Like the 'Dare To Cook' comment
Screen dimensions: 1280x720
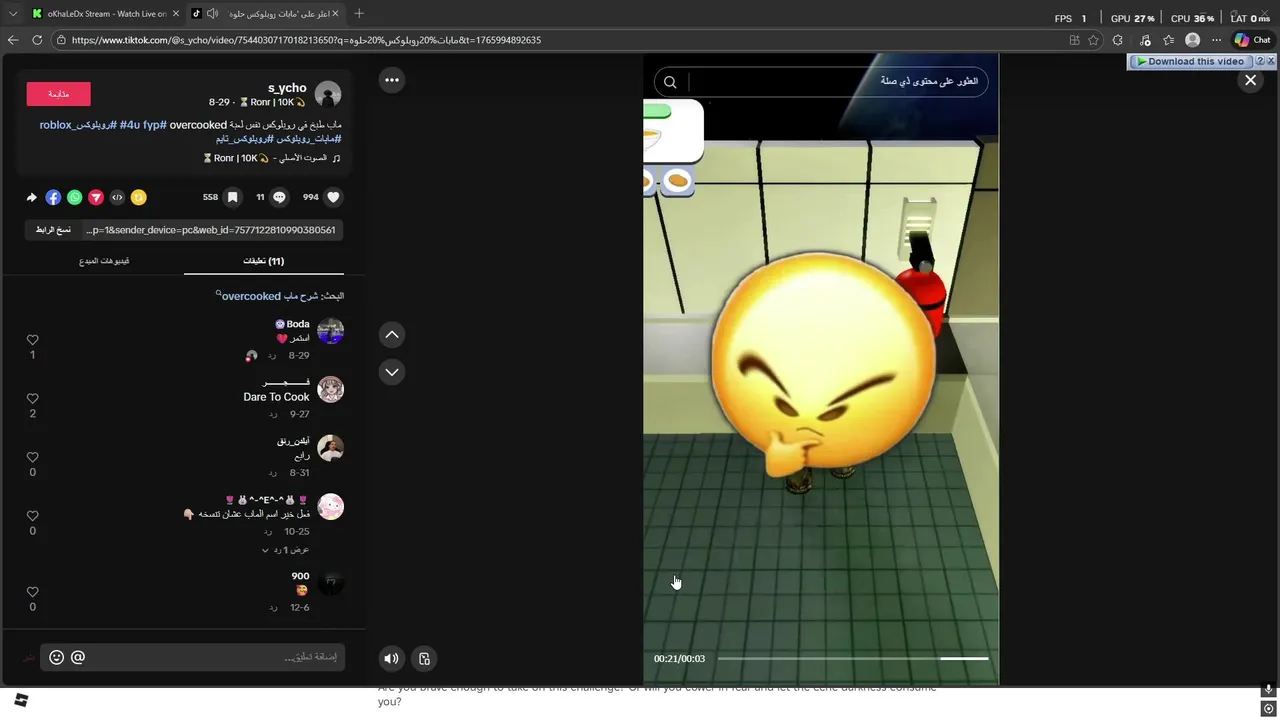32,398
